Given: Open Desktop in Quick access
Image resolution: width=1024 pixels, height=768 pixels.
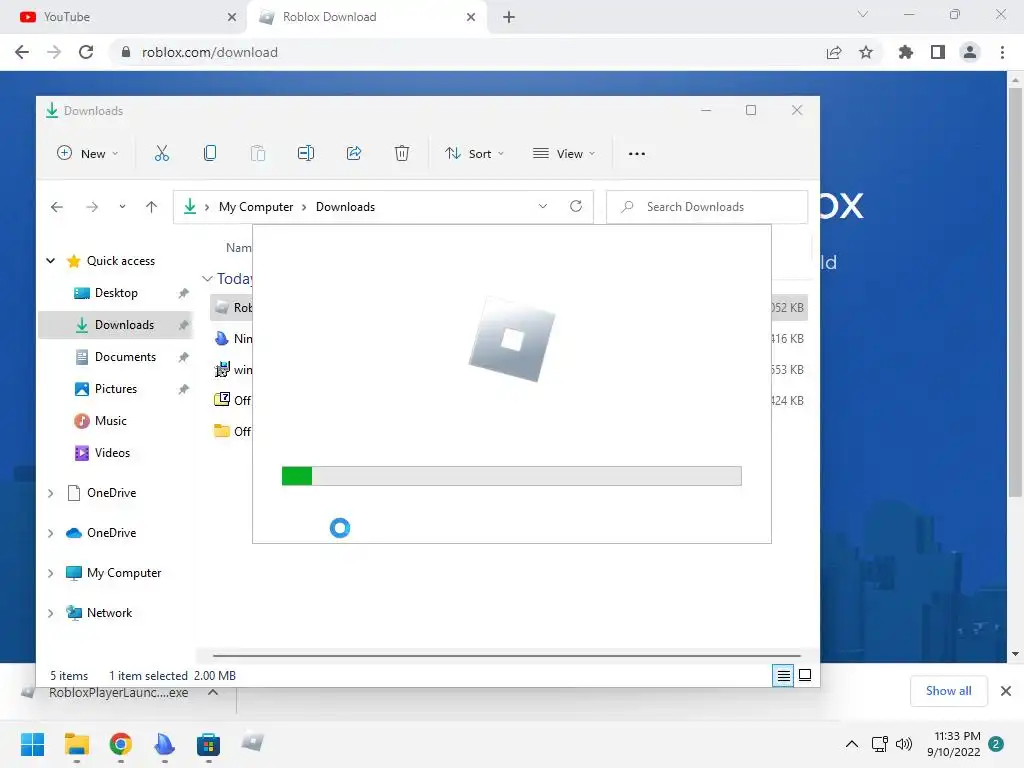Looking at the screenshot, I should 116,293.
